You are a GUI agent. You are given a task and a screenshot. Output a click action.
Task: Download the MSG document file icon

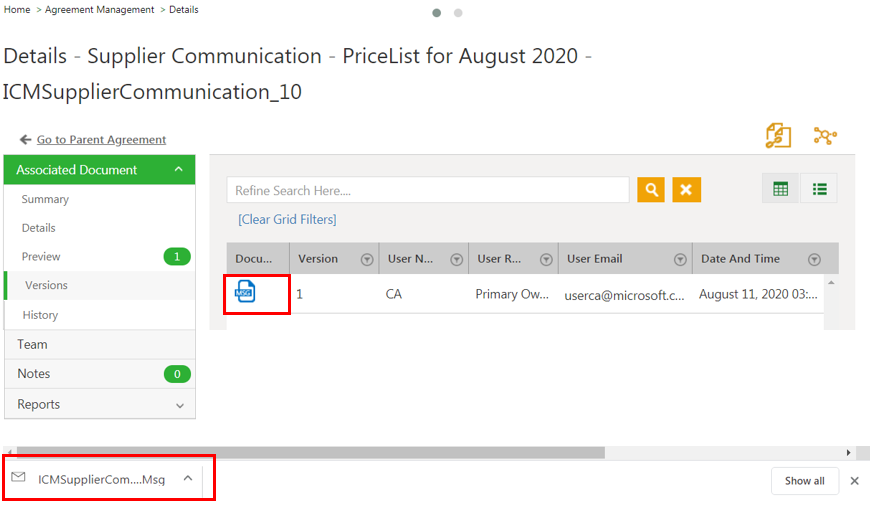245,292
